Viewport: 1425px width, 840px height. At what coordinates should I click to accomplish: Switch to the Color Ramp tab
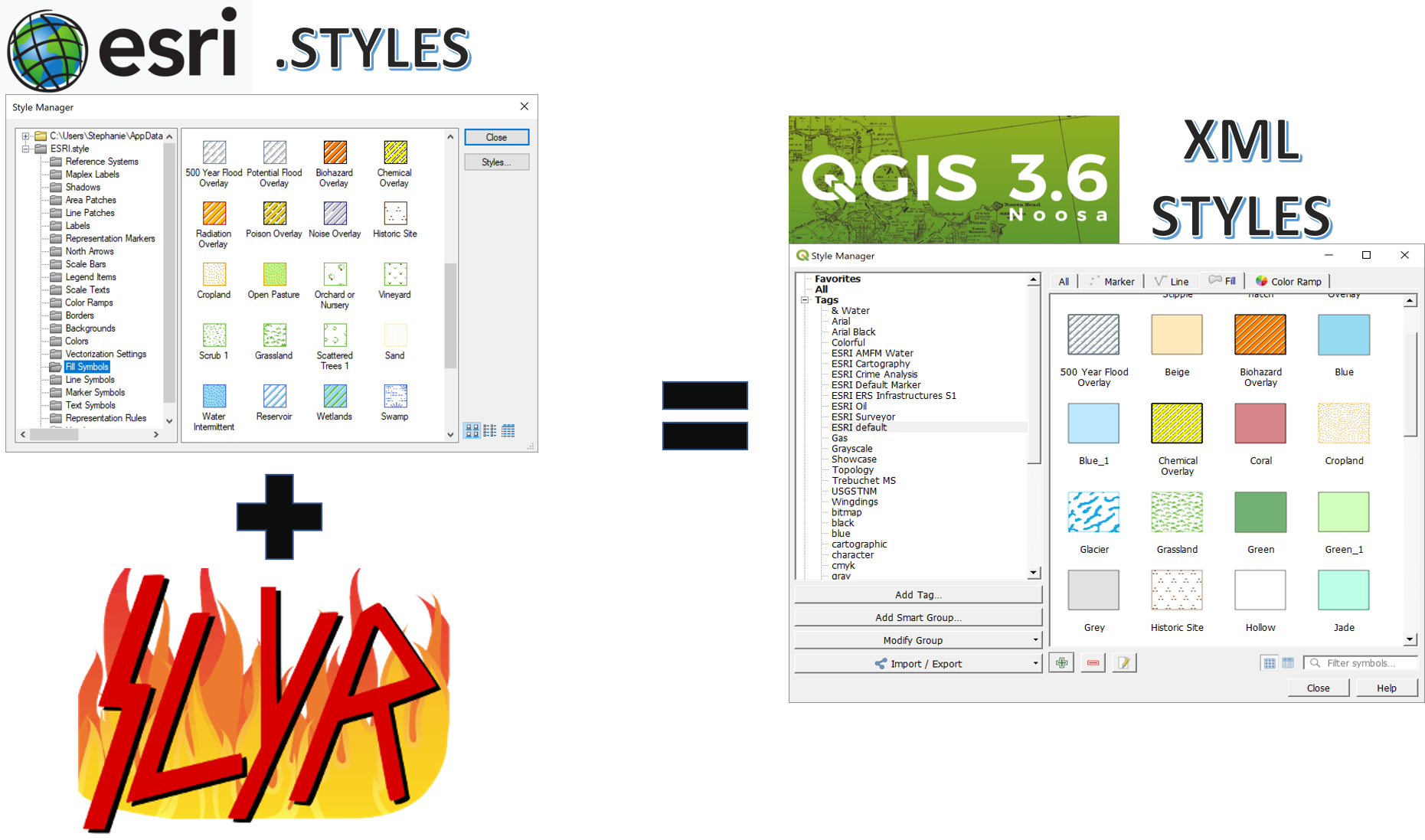pyautogui.click(x=1289, y=282)
